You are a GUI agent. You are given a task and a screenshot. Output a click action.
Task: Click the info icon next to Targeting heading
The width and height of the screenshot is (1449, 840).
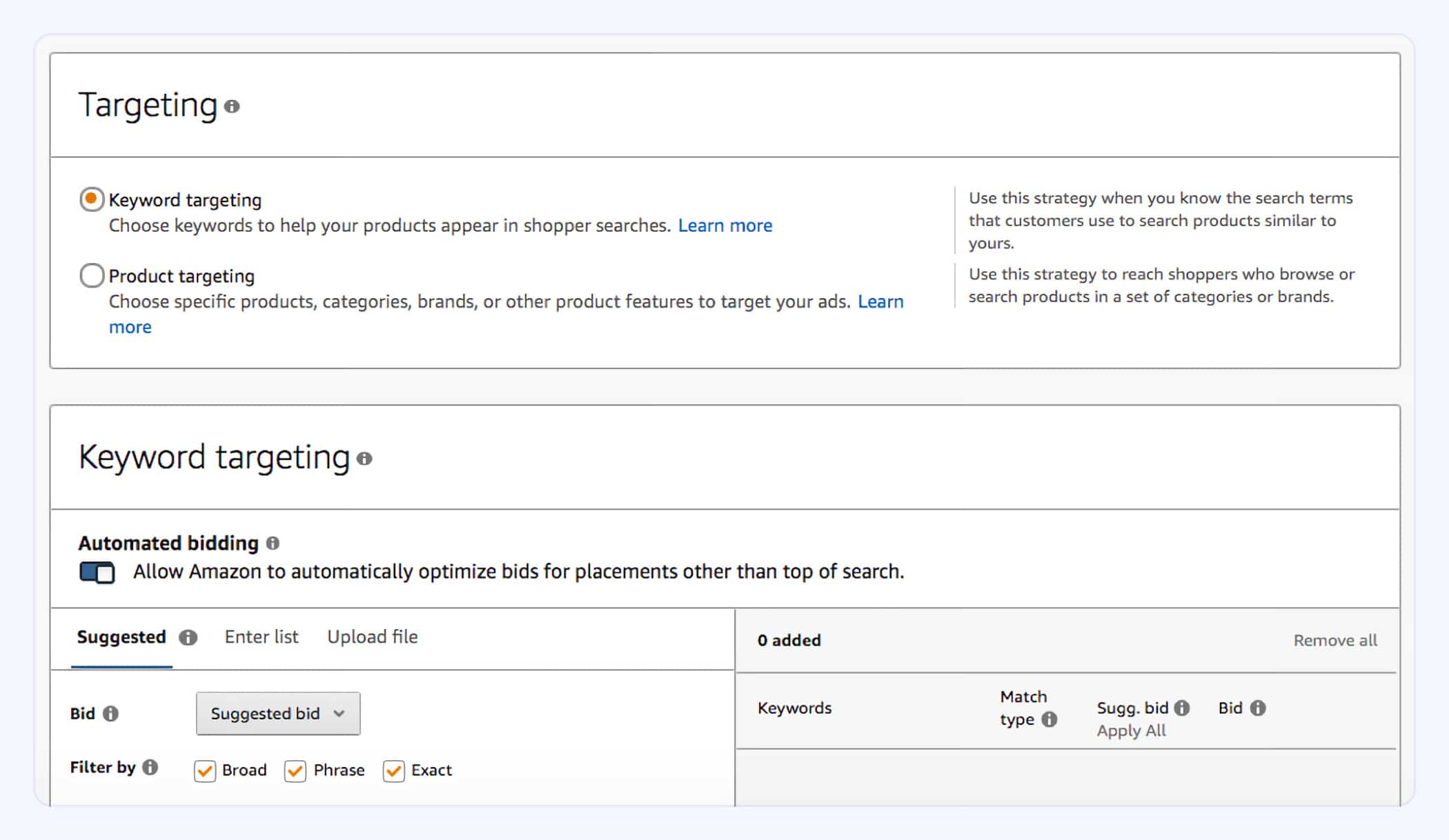point(232,107)
